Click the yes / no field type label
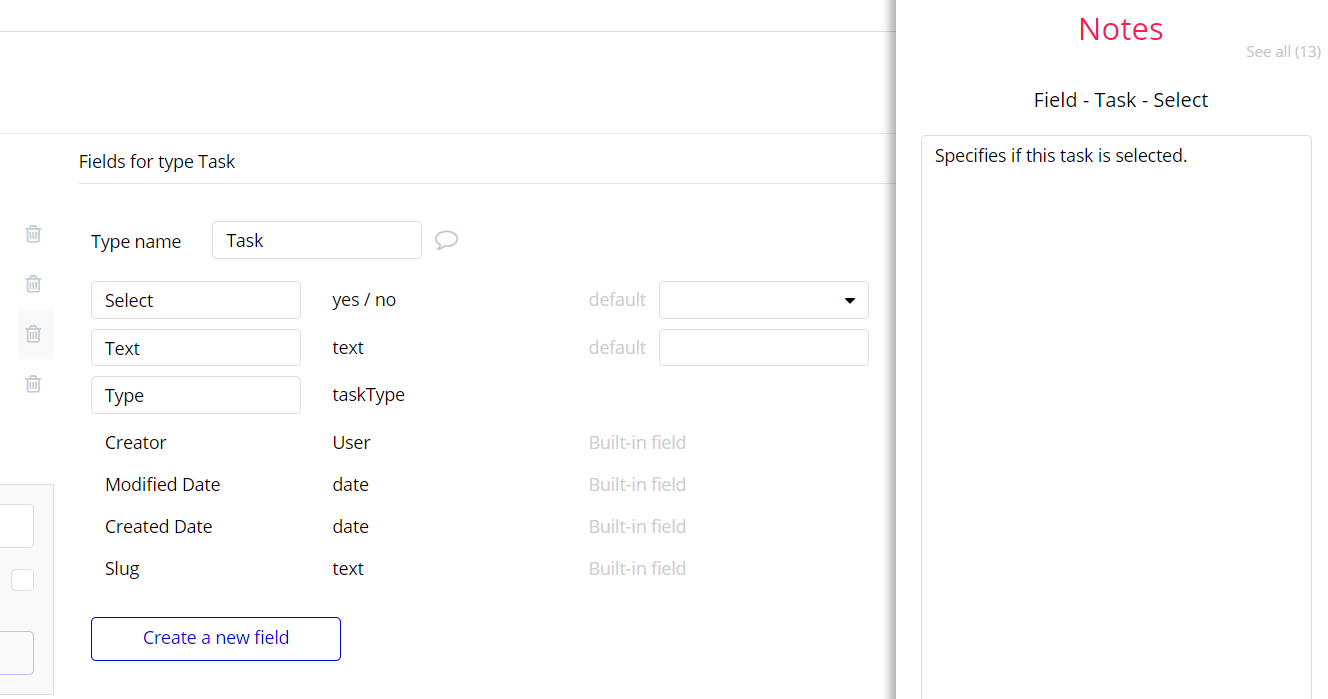1328x699 pixels. (x=364, y=300)
